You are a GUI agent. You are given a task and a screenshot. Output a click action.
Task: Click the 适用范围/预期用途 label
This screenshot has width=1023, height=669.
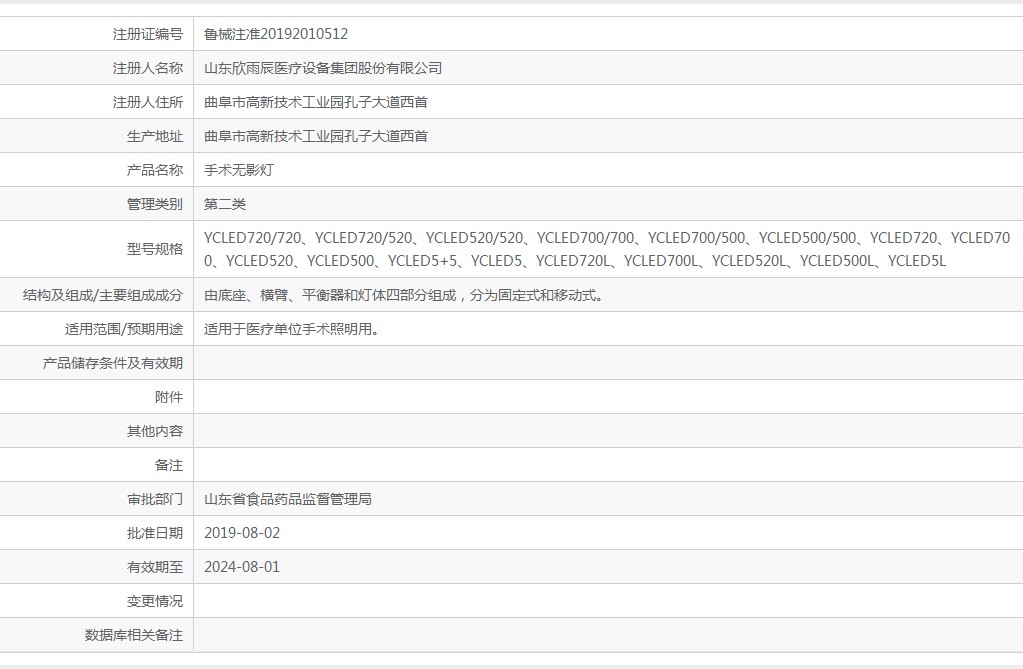[x=123, y=329]
